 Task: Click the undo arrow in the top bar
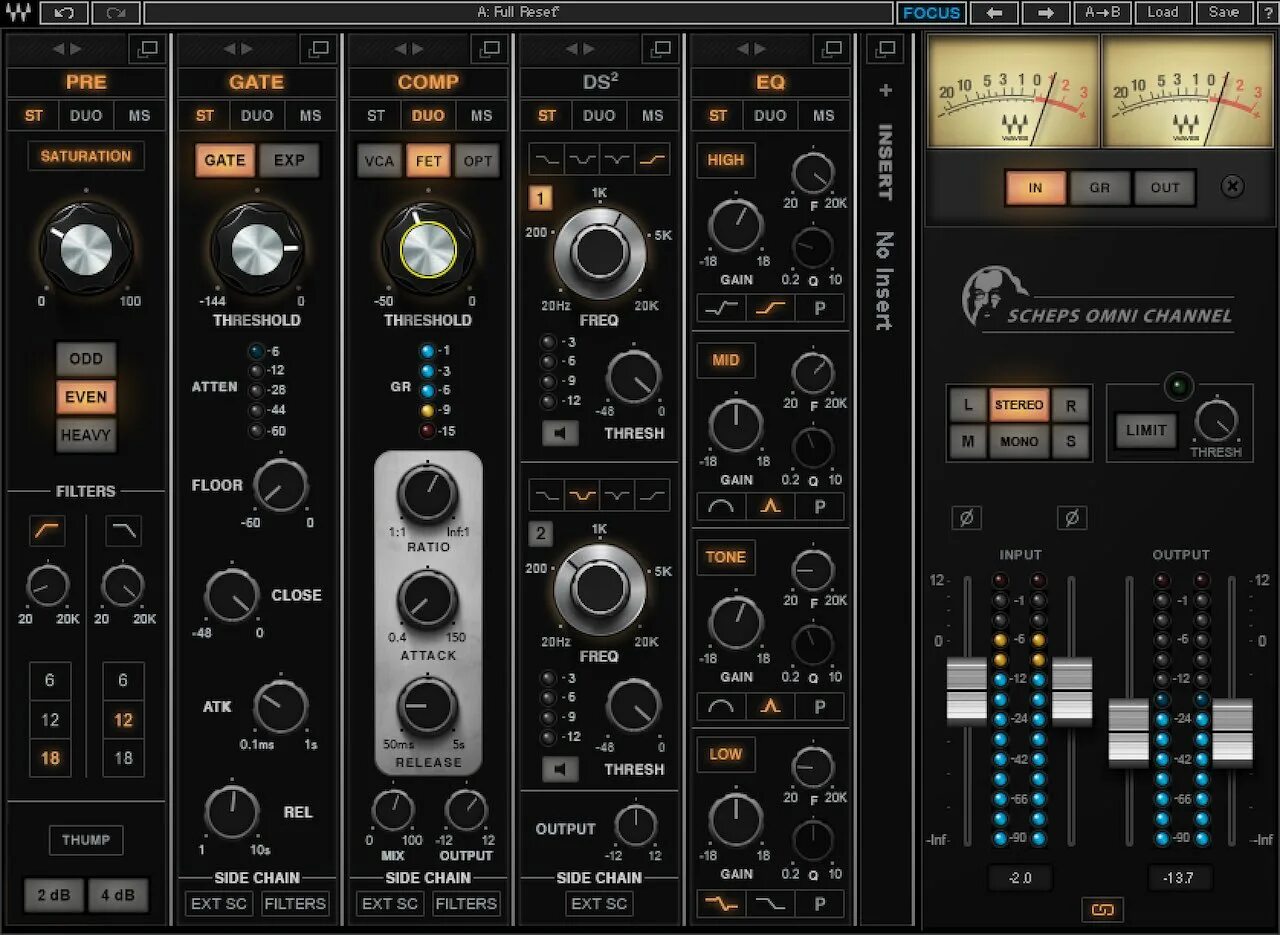tap(65, 13)
